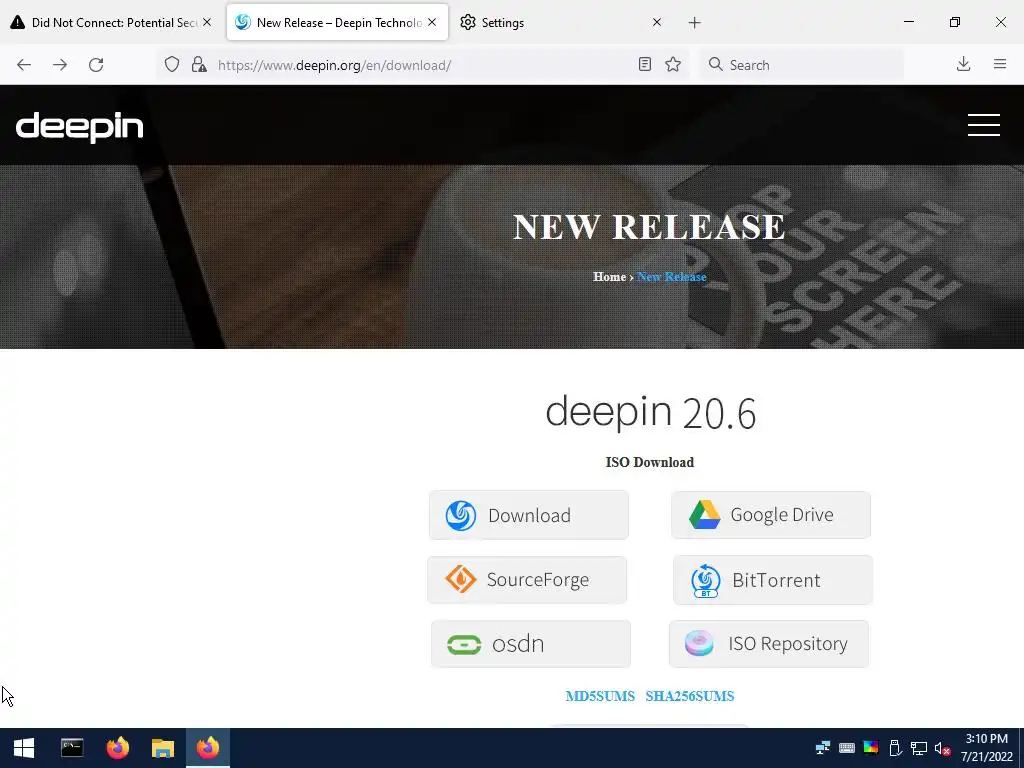The height and width of the screenshot is (768, 1024).
Task: Open first Firefox icon on taskbar
Action: click(118, 748)
